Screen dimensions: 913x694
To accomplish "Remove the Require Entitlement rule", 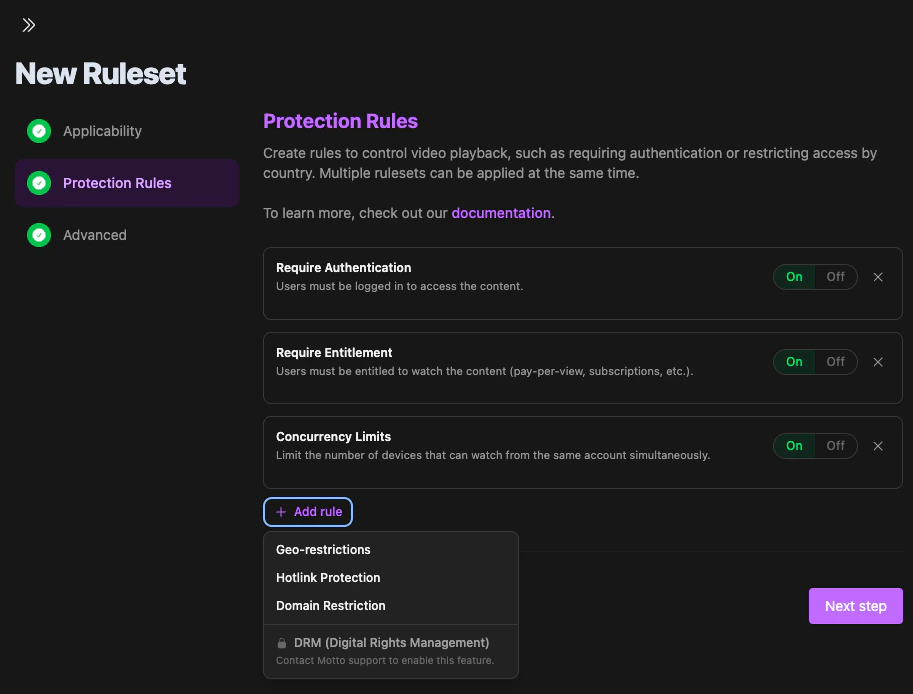I will click(878, 362).
